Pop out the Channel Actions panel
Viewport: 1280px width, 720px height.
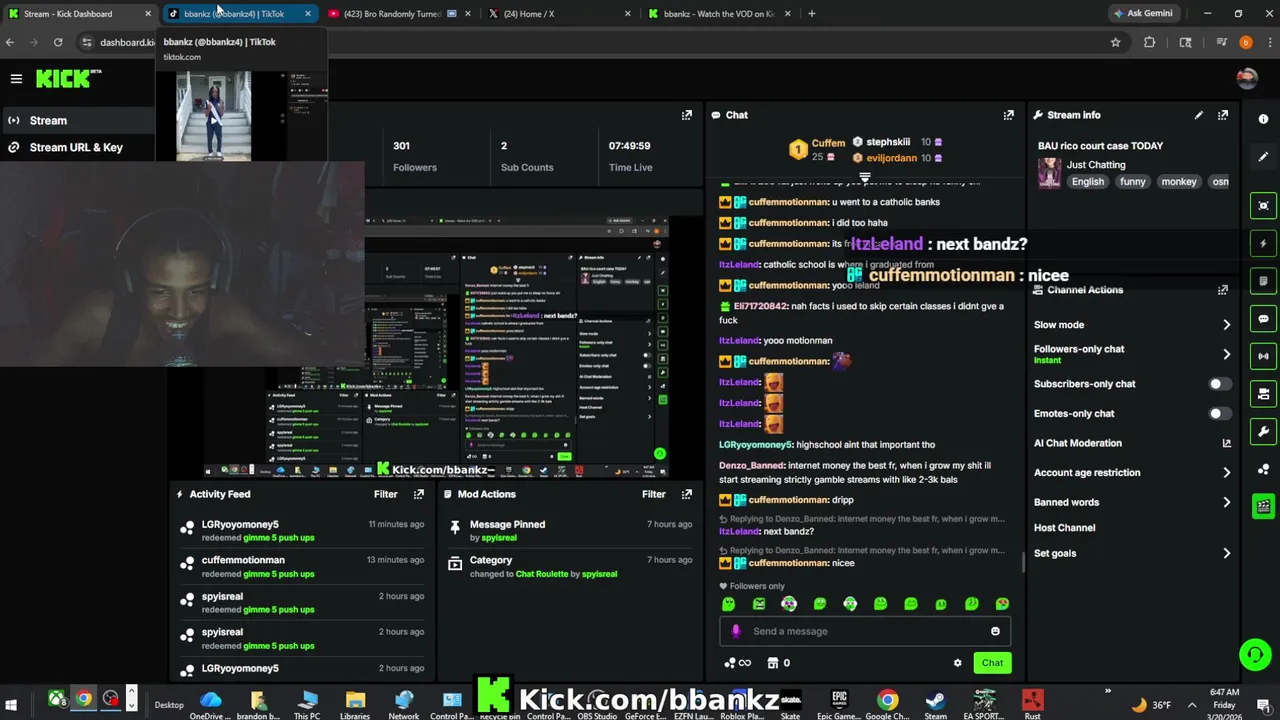[1222, 290]
